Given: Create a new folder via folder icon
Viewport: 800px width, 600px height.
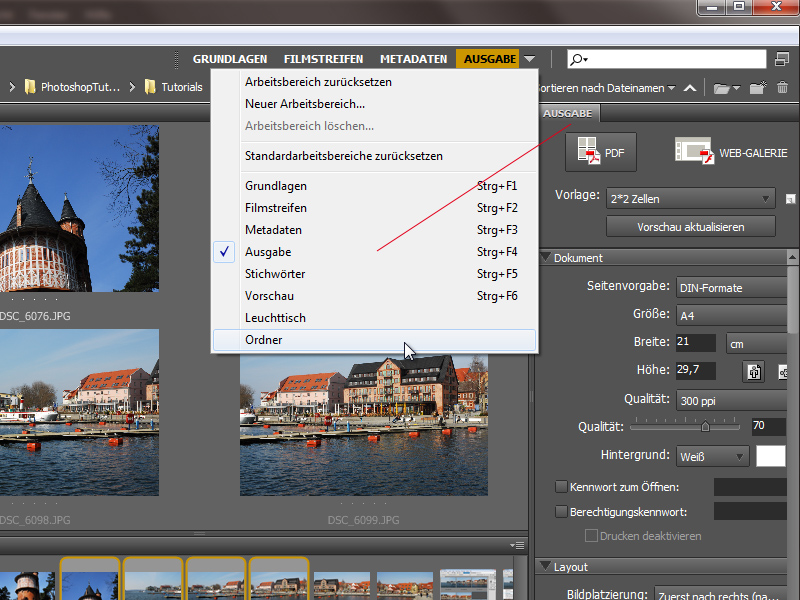Looking at the screenshot, I should click(758, 88).
